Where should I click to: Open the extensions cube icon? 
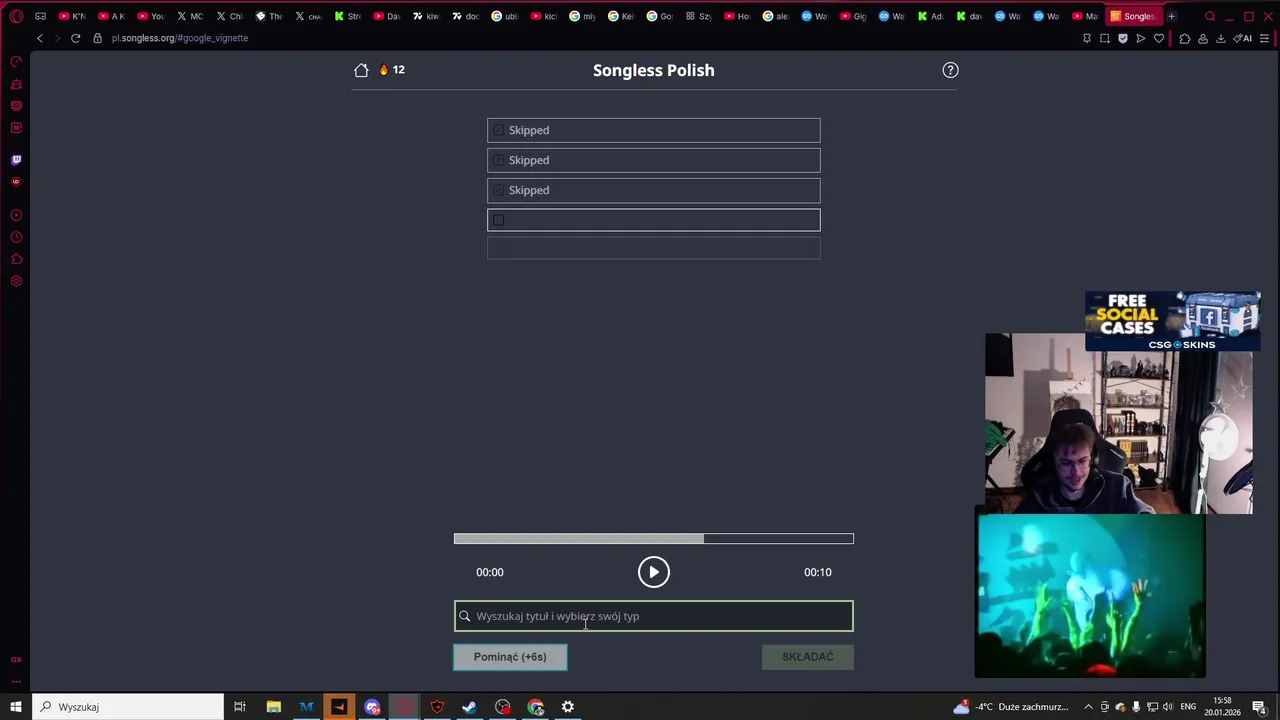1185,38
